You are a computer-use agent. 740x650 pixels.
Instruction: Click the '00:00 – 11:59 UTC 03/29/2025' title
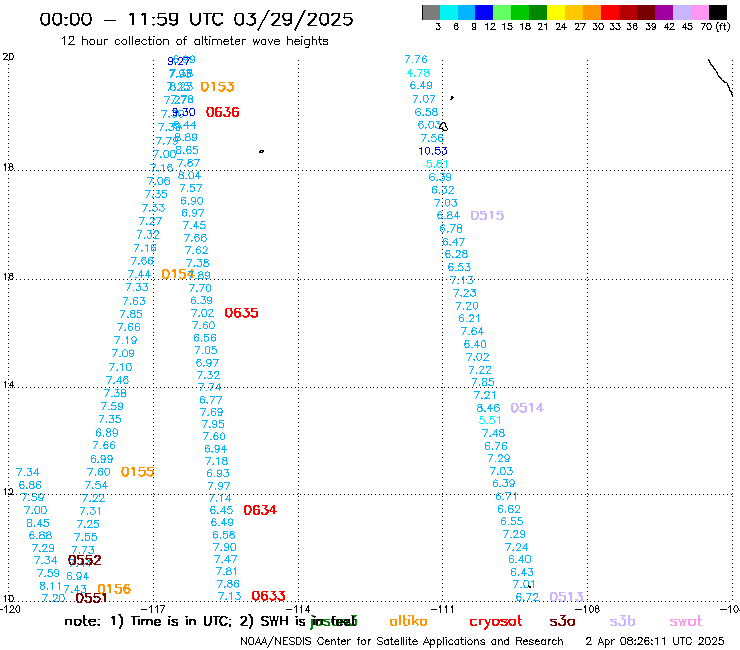click(x=196, y=19)
